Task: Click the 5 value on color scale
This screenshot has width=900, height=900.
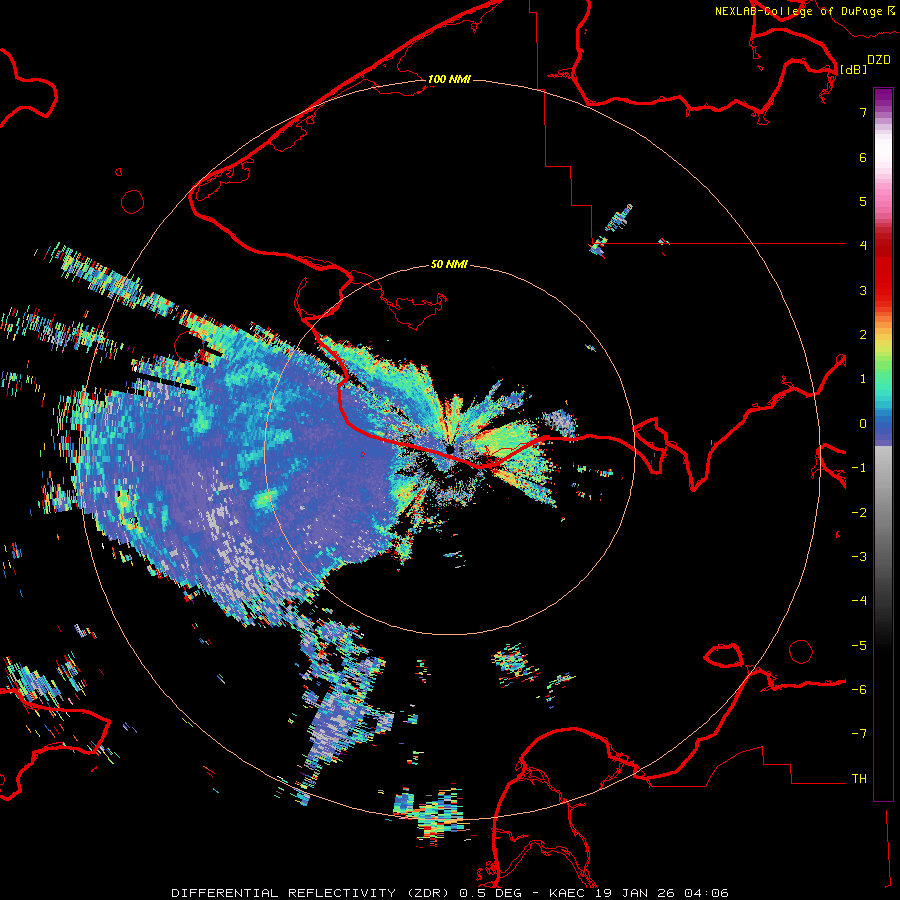Action: point(863,201)
